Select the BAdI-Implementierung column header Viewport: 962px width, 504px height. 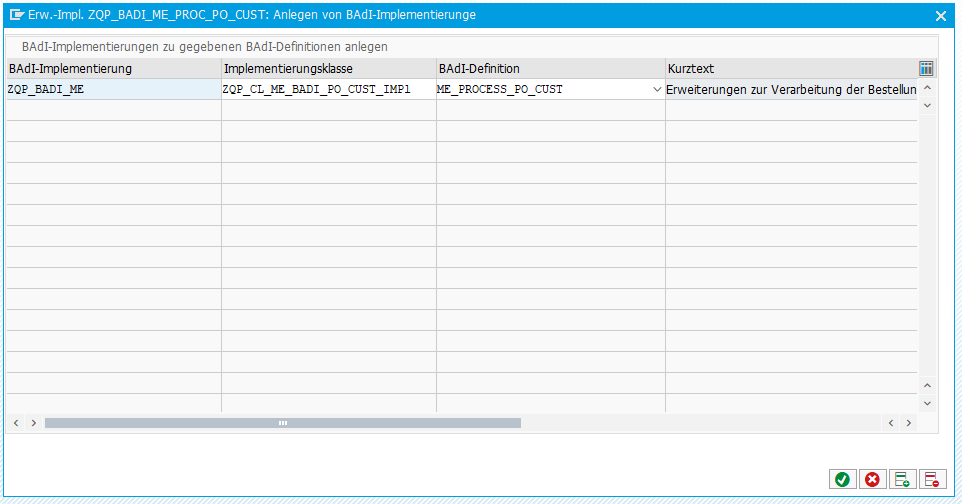pos(113,68)
